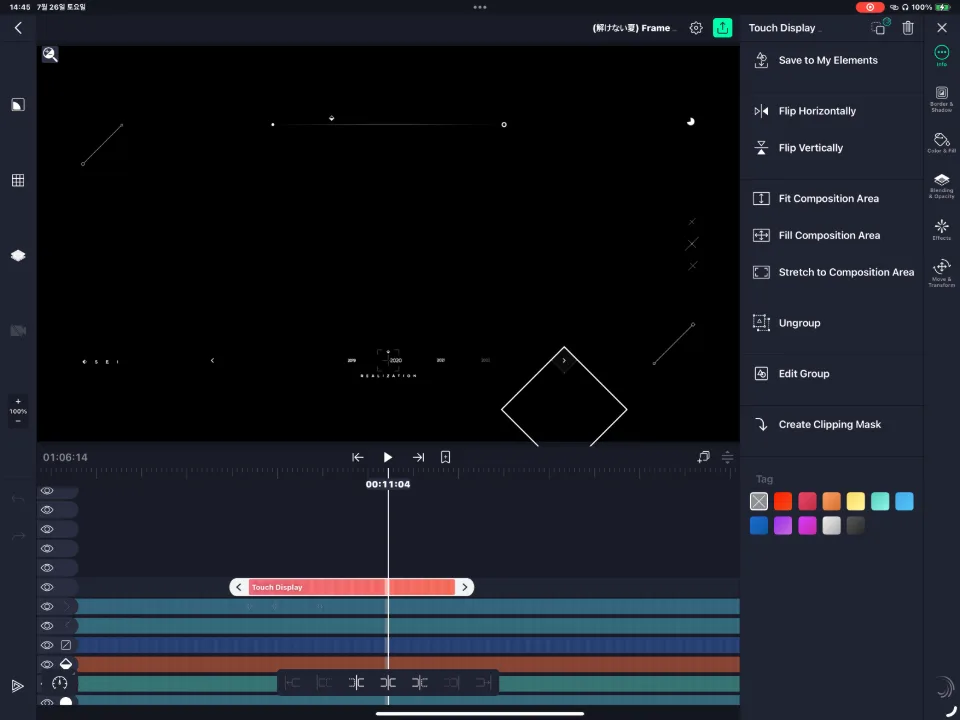The width and height of the screenshot is (960, 720).
Task: Delete layer with the trash icon
Action: (x=908, y=28)
